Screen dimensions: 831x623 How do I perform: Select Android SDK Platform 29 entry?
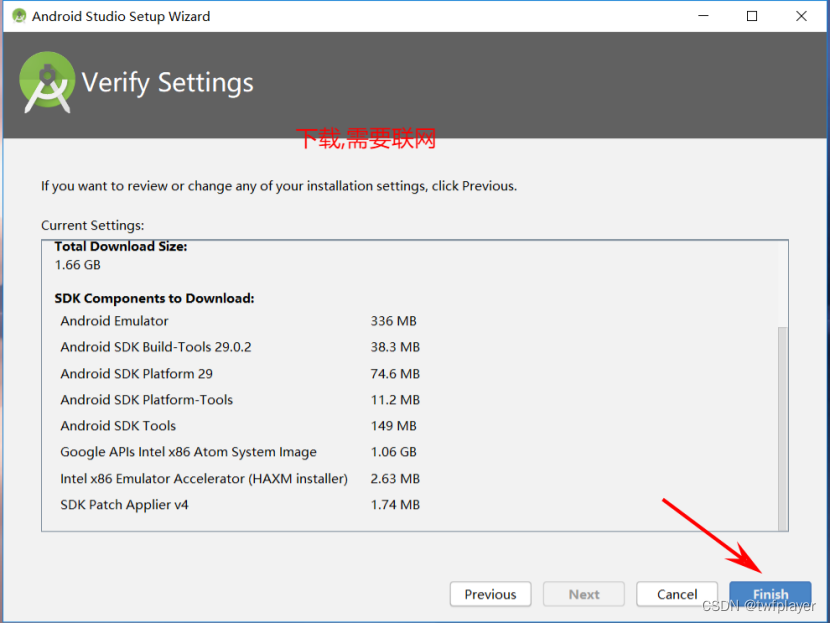pyautogui.click(x=136, y=373)
